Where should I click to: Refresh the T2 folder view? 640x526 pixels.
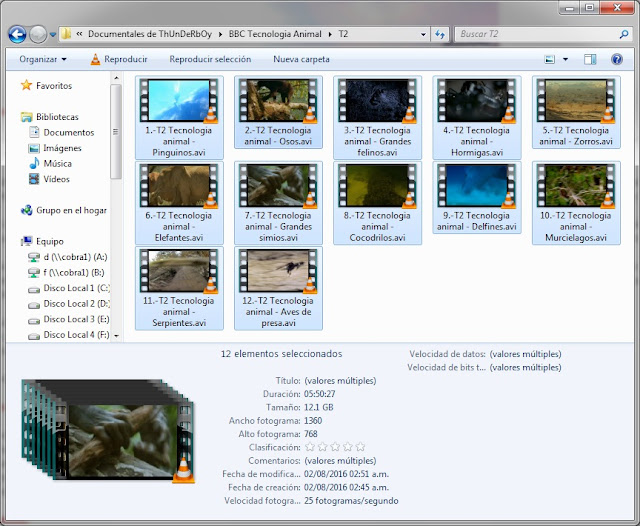click(x=440, y=34)
